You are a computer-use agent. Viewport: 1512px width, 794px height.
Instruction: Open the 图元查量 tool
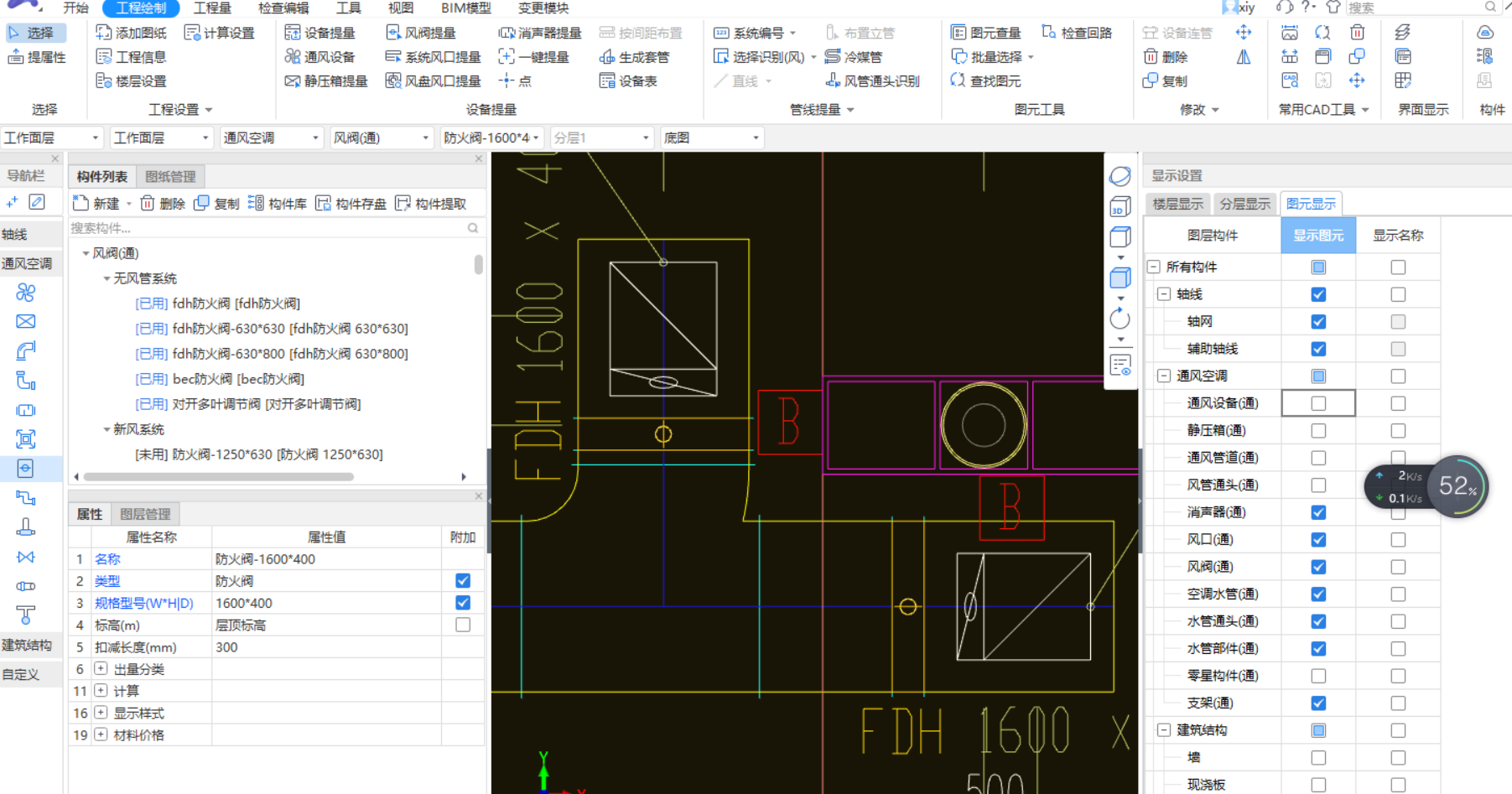pyautogui.click(x=986, y=33)
